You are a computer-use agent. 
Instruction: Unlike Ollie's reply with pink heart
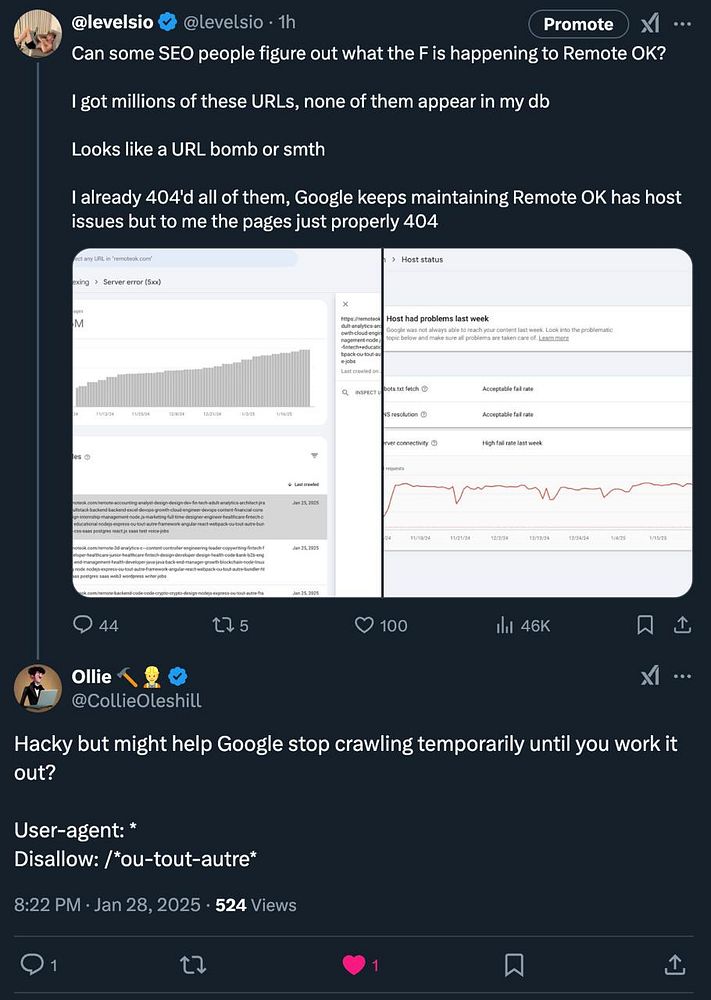tap(354, 965)
